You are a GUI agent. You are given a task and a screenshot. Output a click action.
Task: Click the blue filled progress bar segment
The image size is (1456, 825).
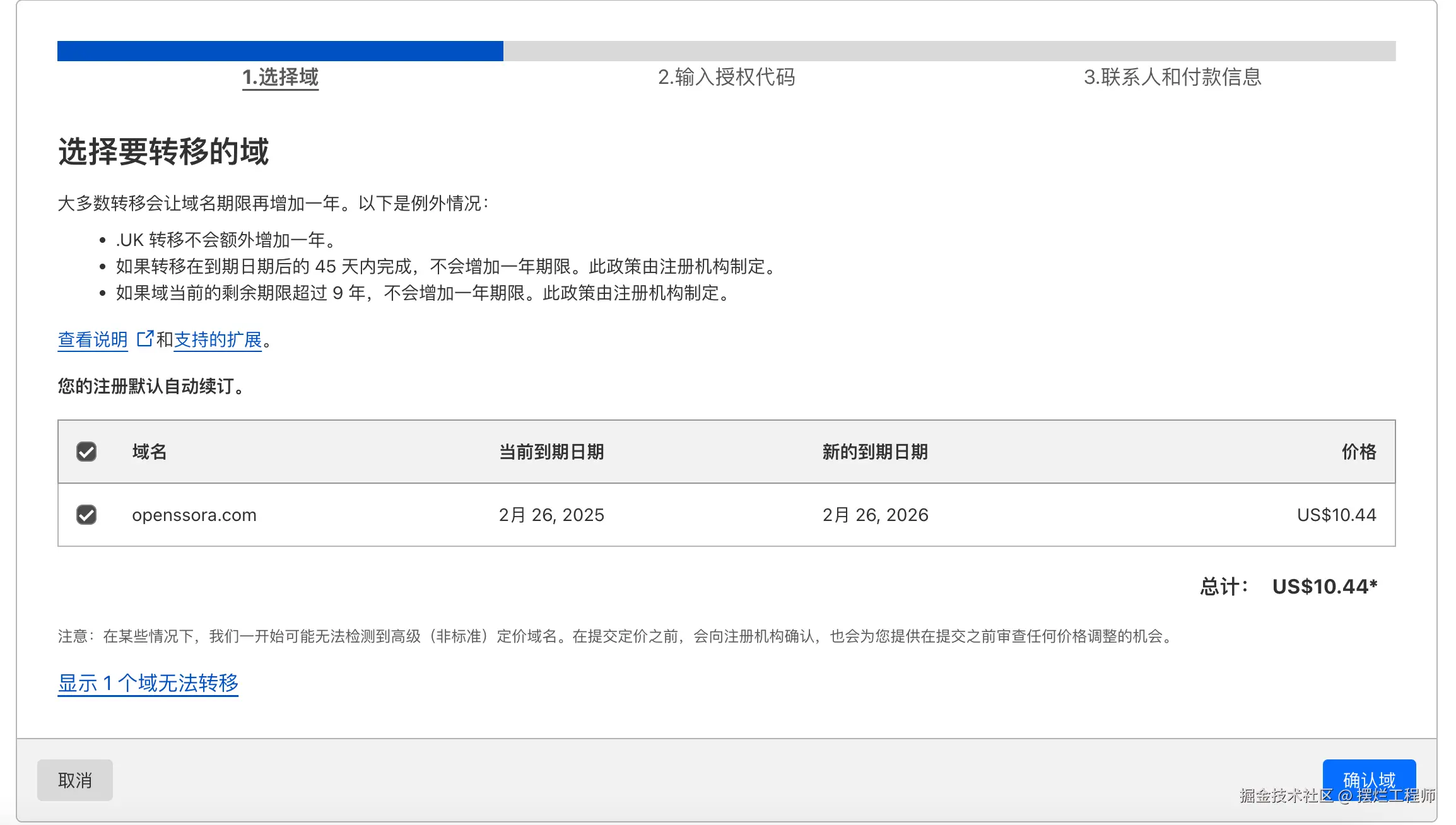coord(280,51)
